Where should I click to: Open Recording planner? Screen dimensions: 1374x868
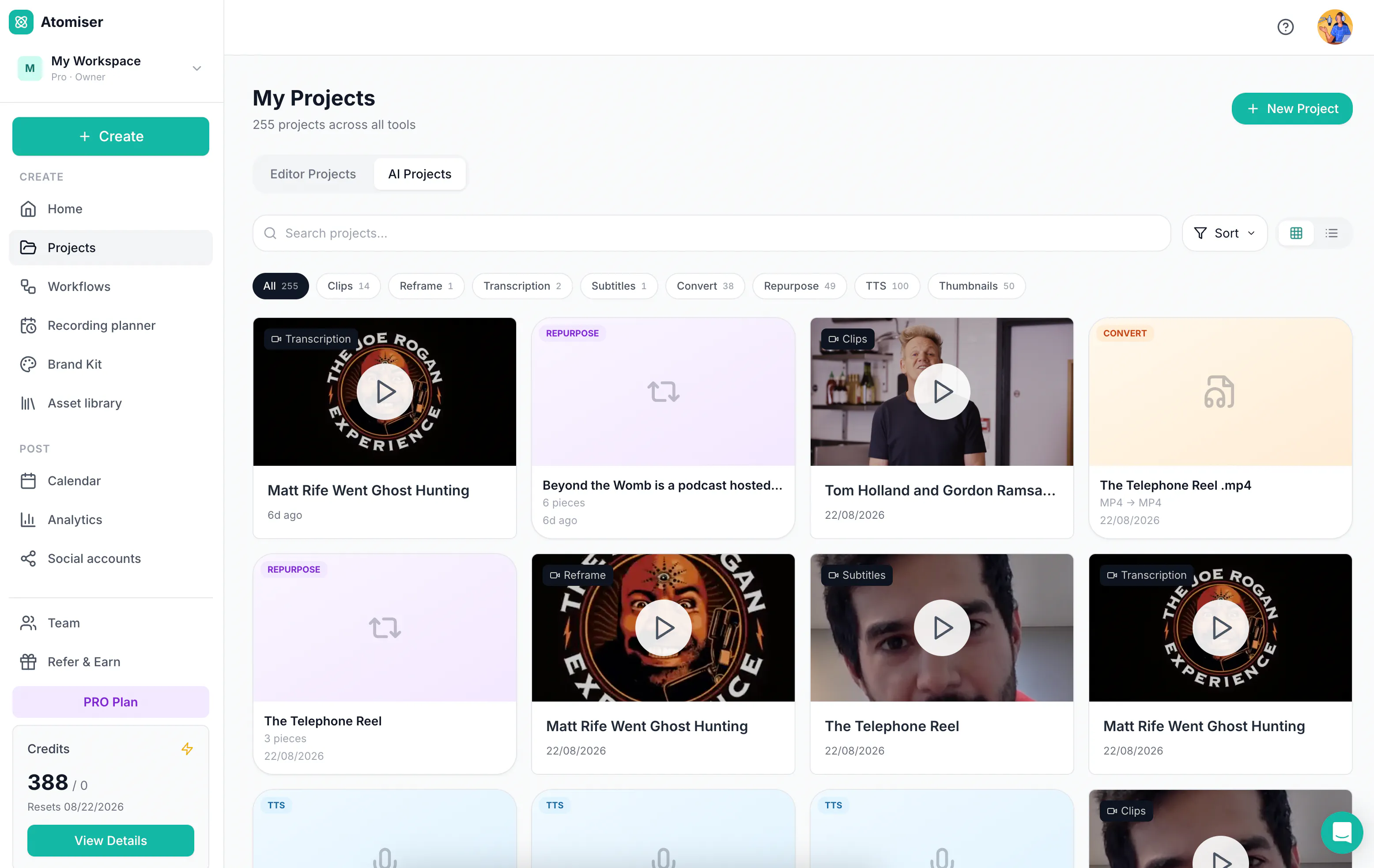(x=111, y=325)
